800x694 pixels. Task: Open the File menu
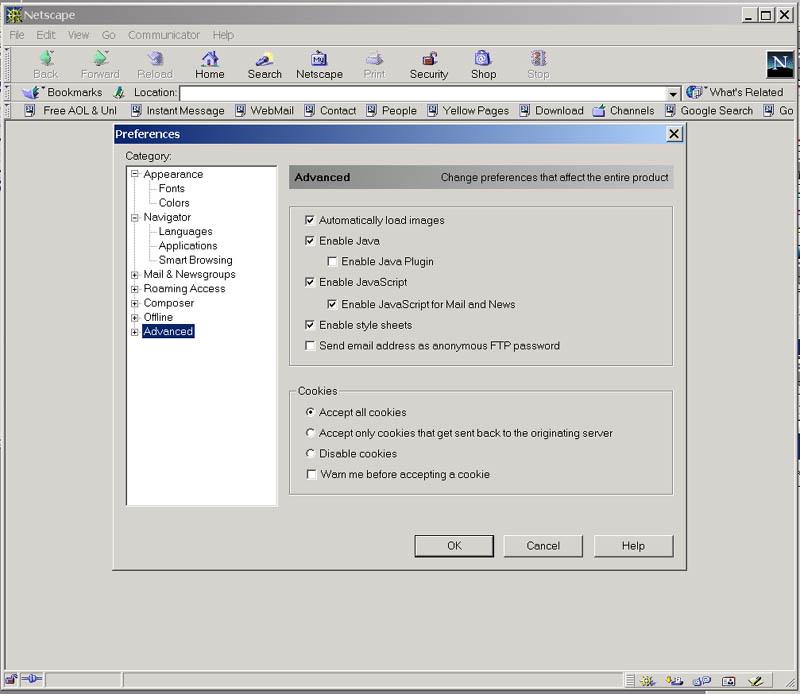17,35
